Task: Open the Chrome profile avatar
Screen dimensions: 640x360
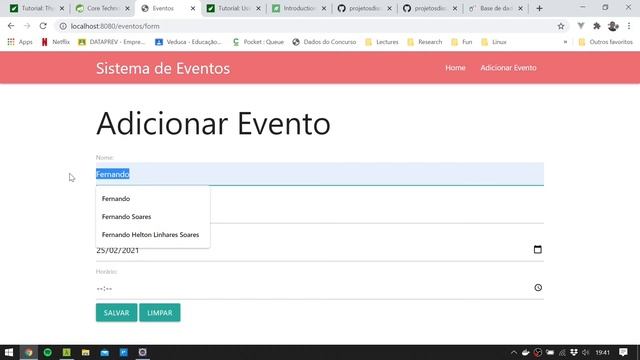Action: click(x=613, y=26)
